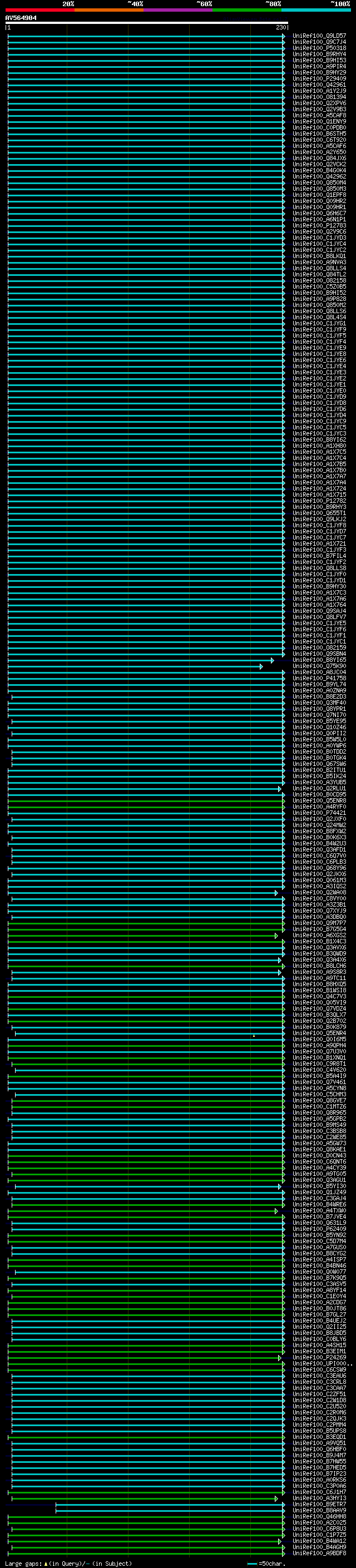Click the white query sequence ruler bar
The width and height of the screenshot is (356, 1568).
[147, 23]
